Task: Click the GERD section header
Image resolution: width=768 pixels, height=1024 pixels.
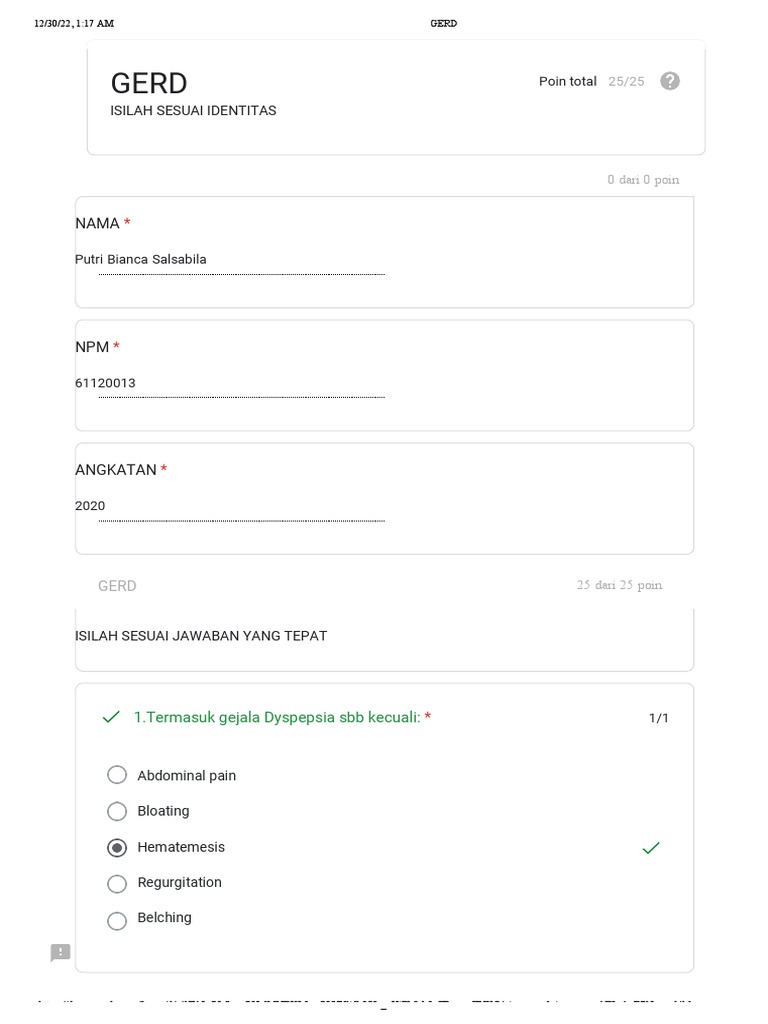Action: coord(117,586)
